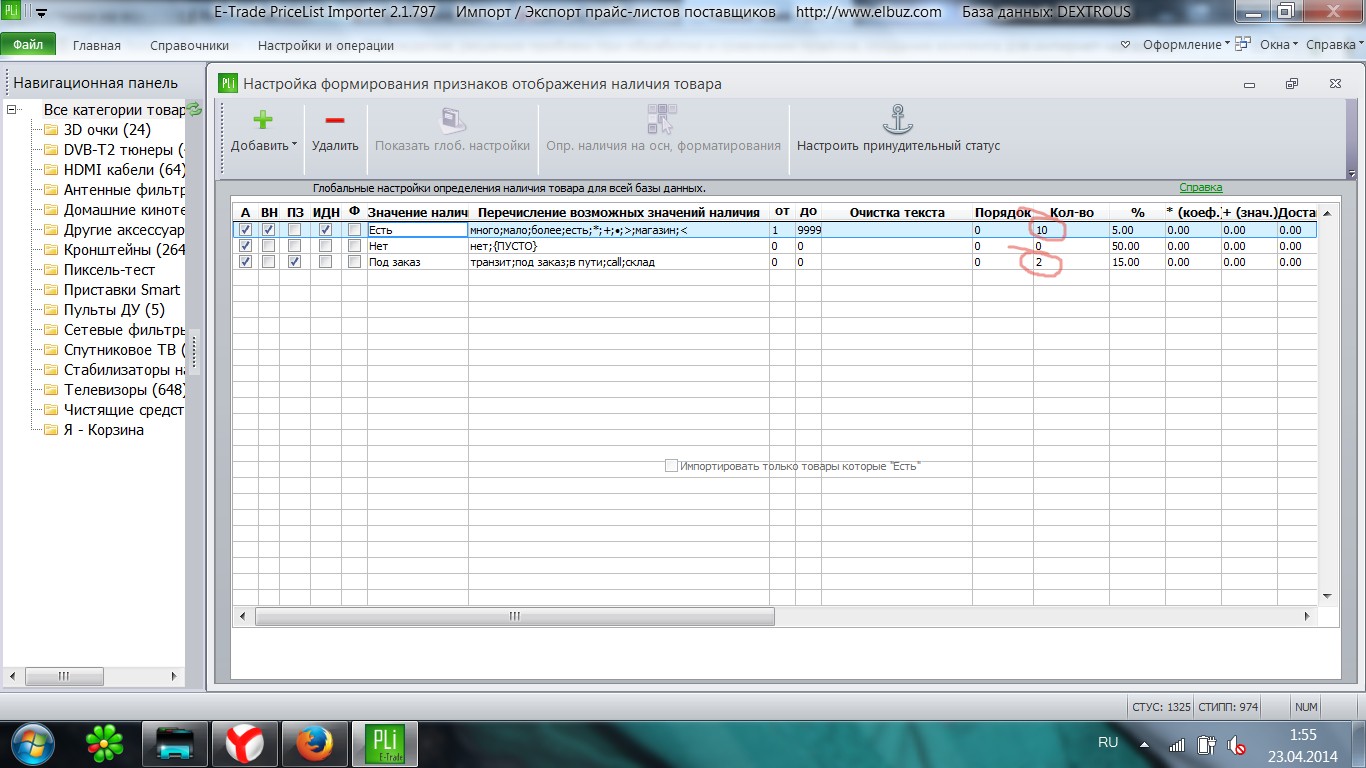Click the anchor forced status icon
Viewport: 1366px width, 768px height.
pyautogui.click(x=898, y=120)
